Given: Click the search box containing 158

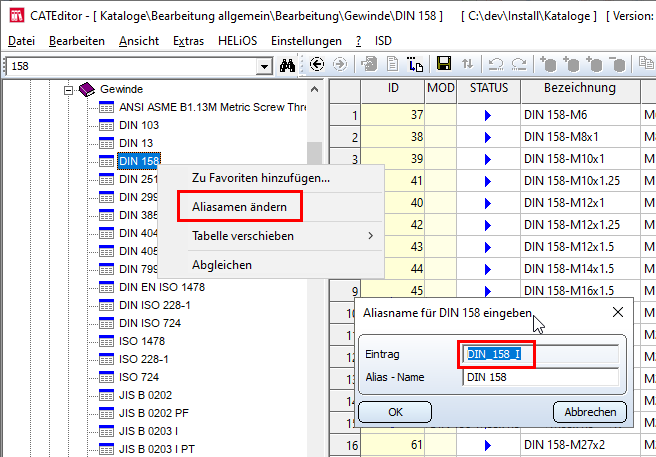Looking at the screenshot, I should (x=131, y=66).
